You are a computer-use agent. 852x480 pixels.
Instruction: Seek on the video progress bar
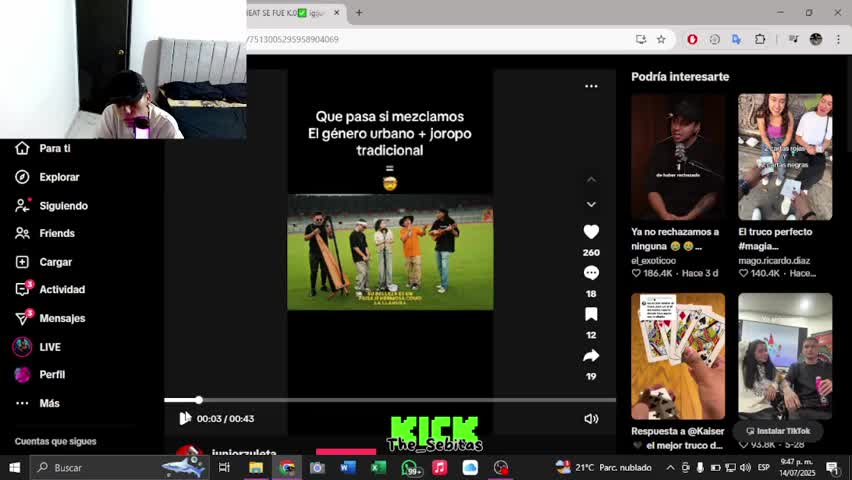(390, 400)
